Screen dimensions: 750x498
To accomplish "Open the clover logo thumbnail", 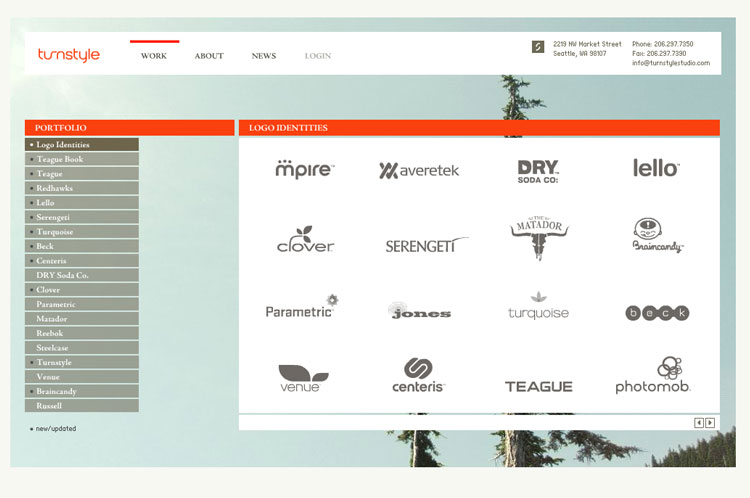I will click(305, 239).
